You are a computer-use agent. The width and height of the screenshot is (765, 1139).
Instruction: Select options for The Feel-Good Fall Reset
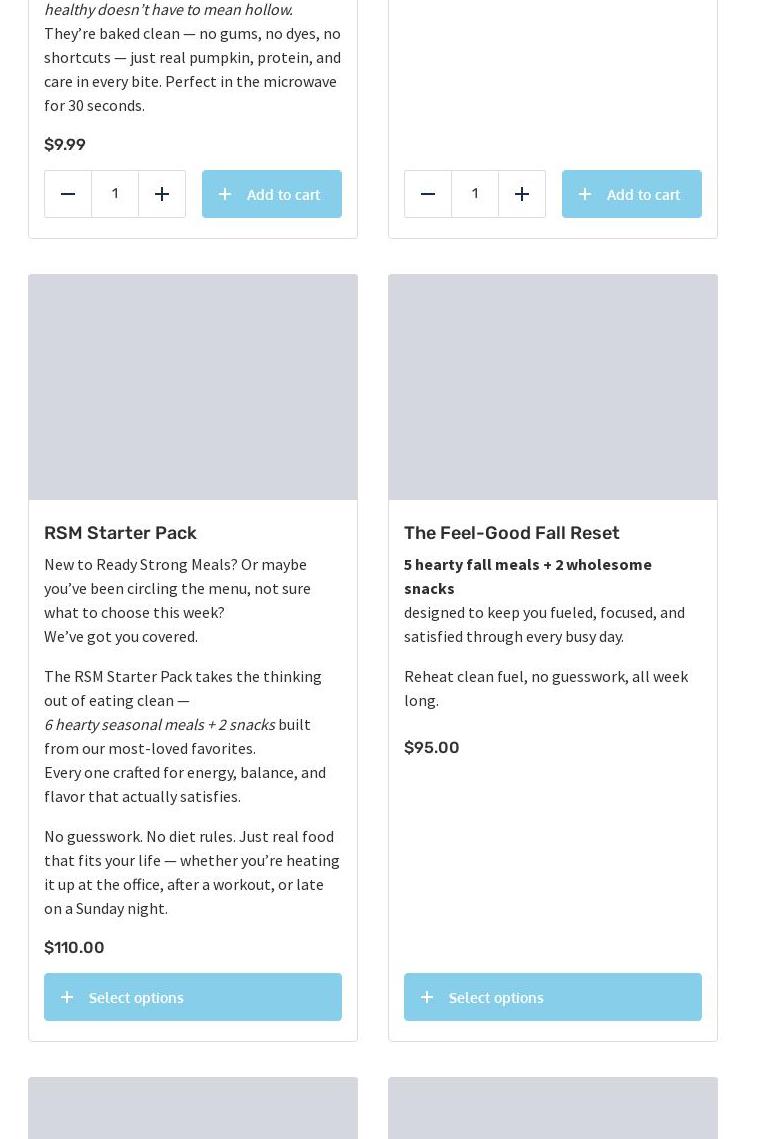pyautogui.click(x=553, y=997)
